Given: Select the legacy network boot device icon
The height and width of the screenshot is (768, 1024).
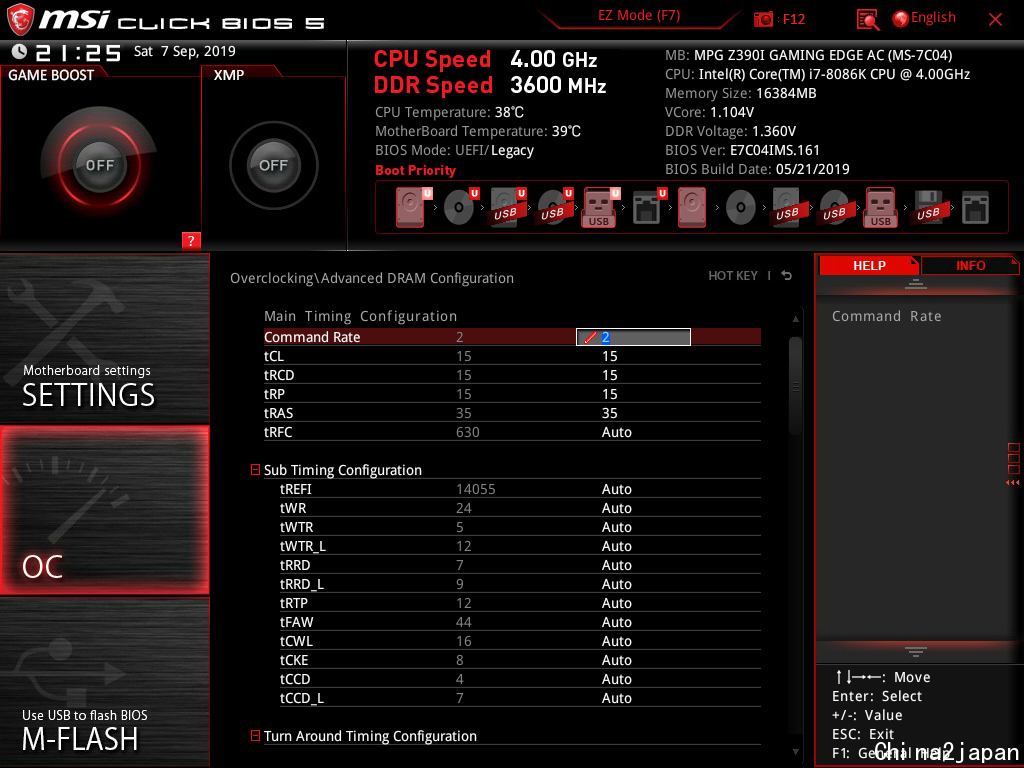Looking at the screenshot, I should pos(975,208).
